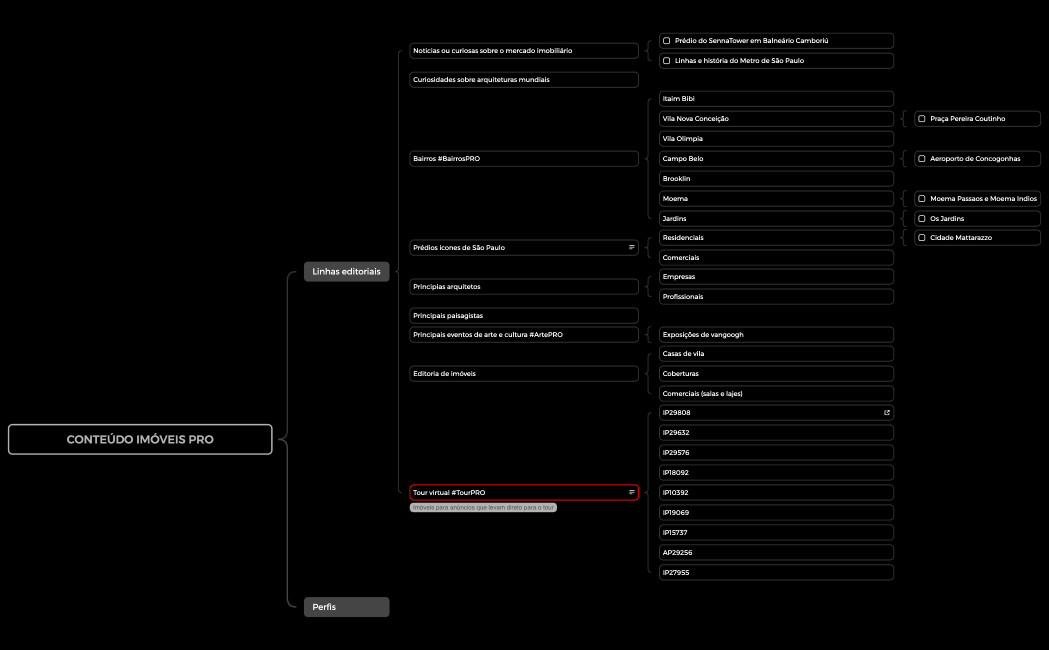Image resolution: width=1049 pixels, height=650 pixels.
Task: Open the note icon on Prédios ícones de São Paulo
Action: pos(631,247)
